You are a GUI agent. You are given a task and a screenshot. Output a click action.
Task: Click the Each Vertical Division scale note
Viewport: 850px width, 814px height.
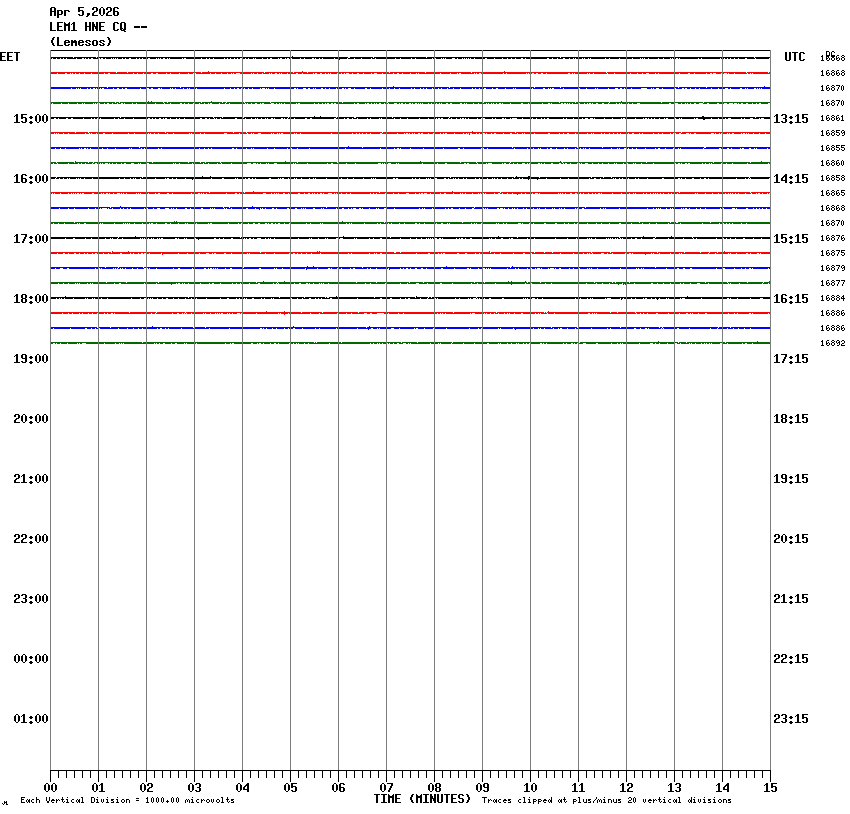[x=127, y=800]
